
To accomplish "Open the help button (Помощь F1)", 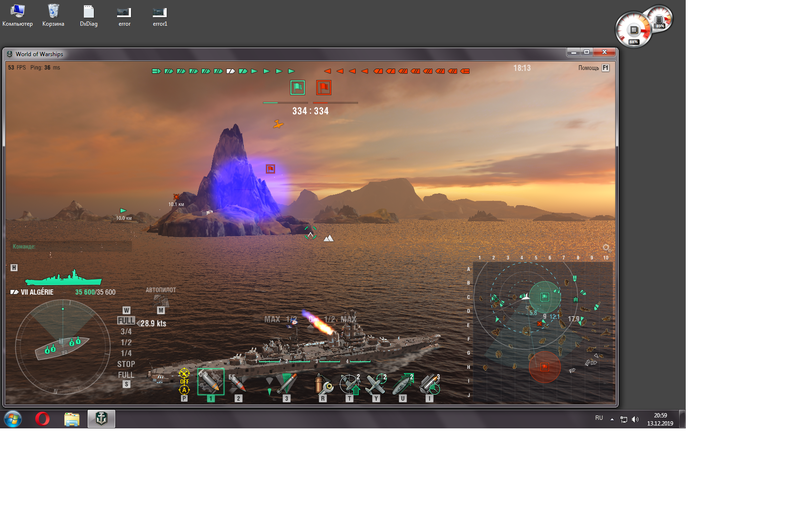I will pos(593,68).
